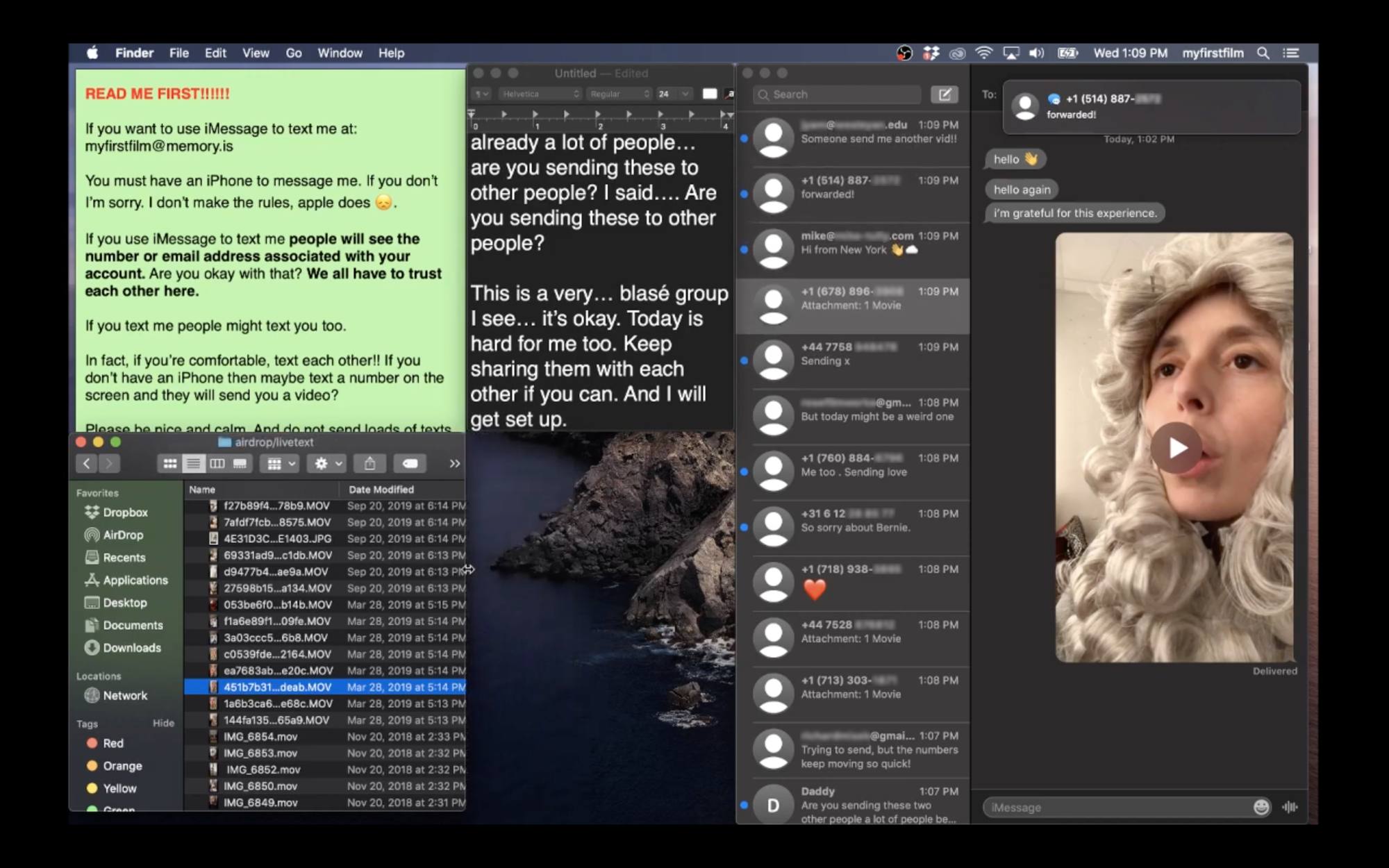Click the Dropbox menu bar icon
Viewport: 1389px width, 868px height.
point(931,53)
